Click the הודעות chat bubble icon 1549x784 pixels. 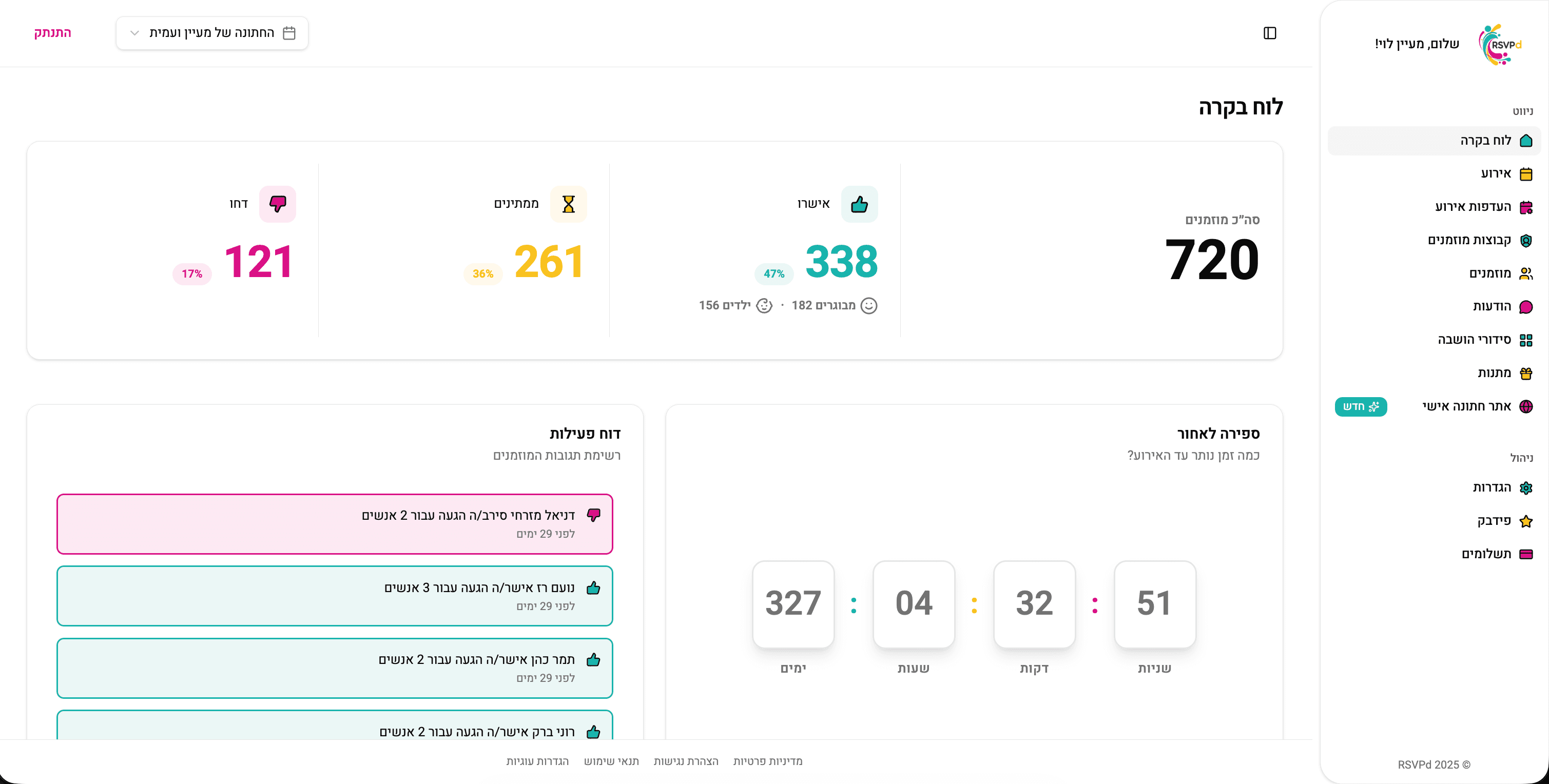tap(1525, 307)
